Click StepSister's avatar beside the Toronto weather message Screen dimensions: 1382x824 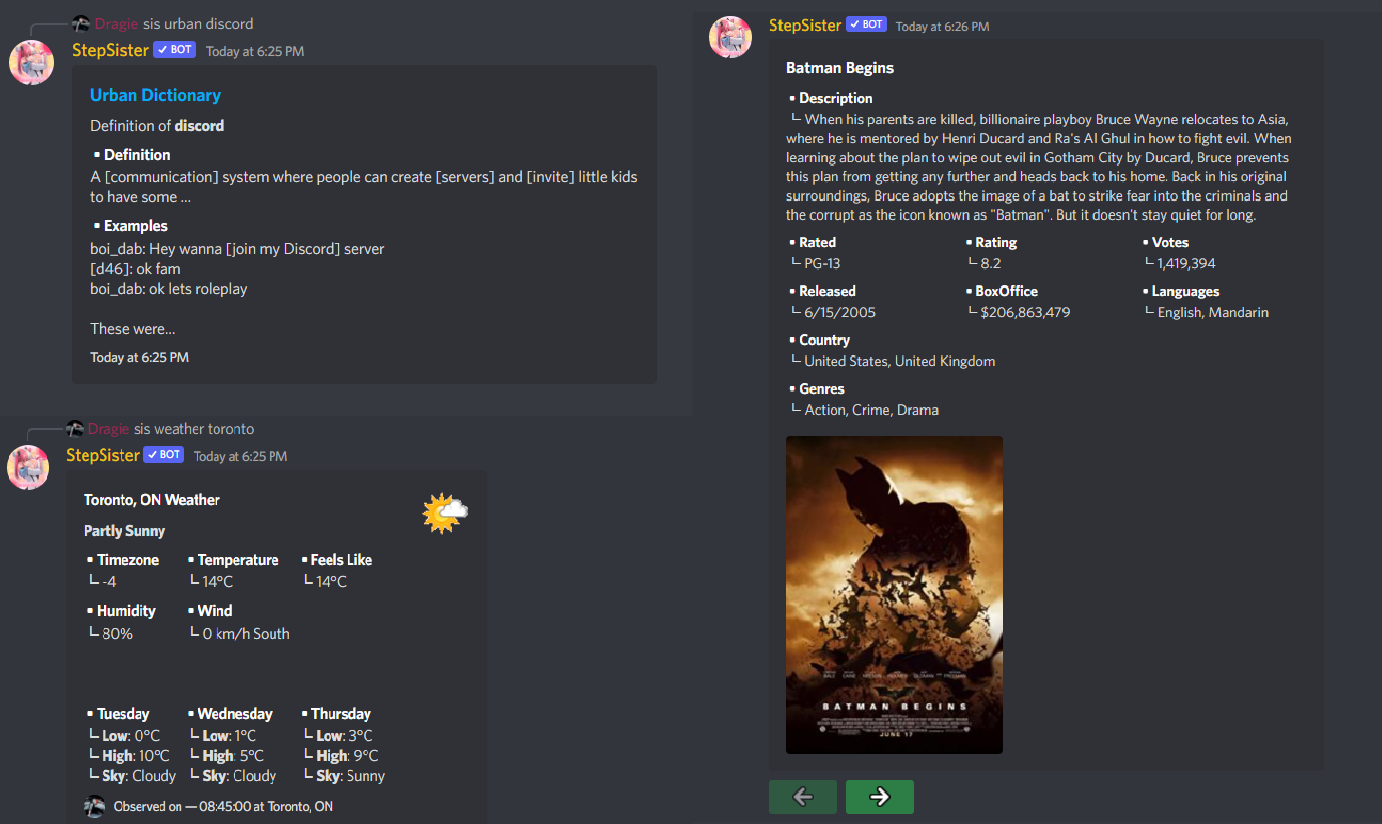click(x=29, y=467)
